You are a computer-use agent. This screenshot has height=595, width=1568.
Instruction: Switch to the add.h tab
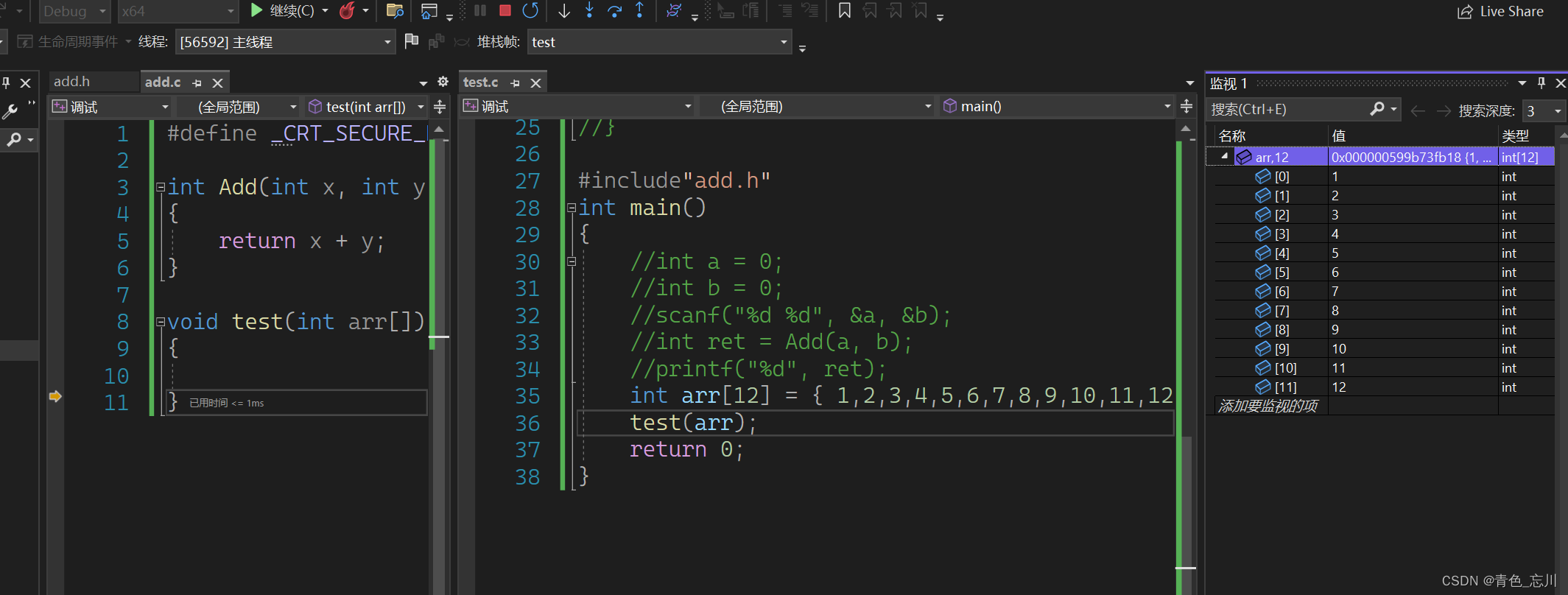tap(72, 82)
